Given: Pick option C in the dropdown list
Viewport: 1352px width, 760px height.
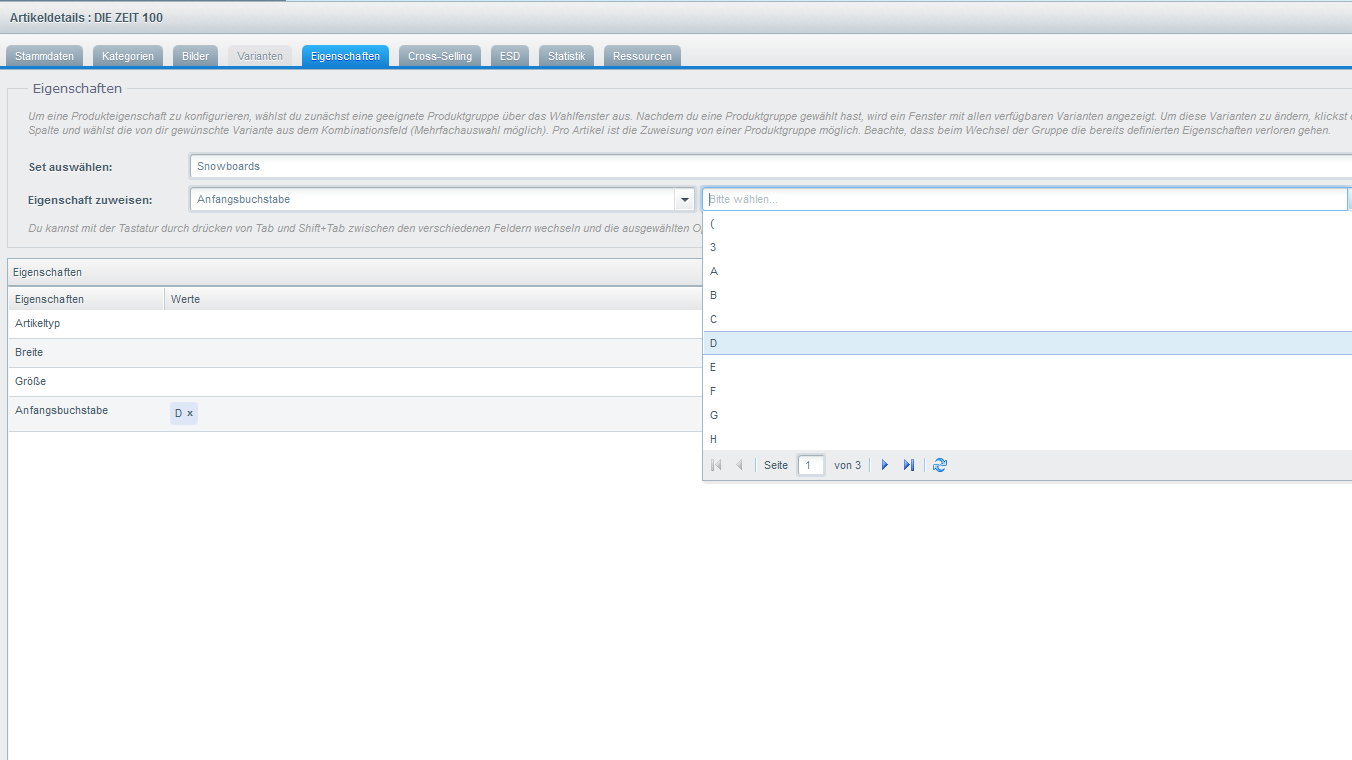Looking at the screenshot, I should (1027, 319).
